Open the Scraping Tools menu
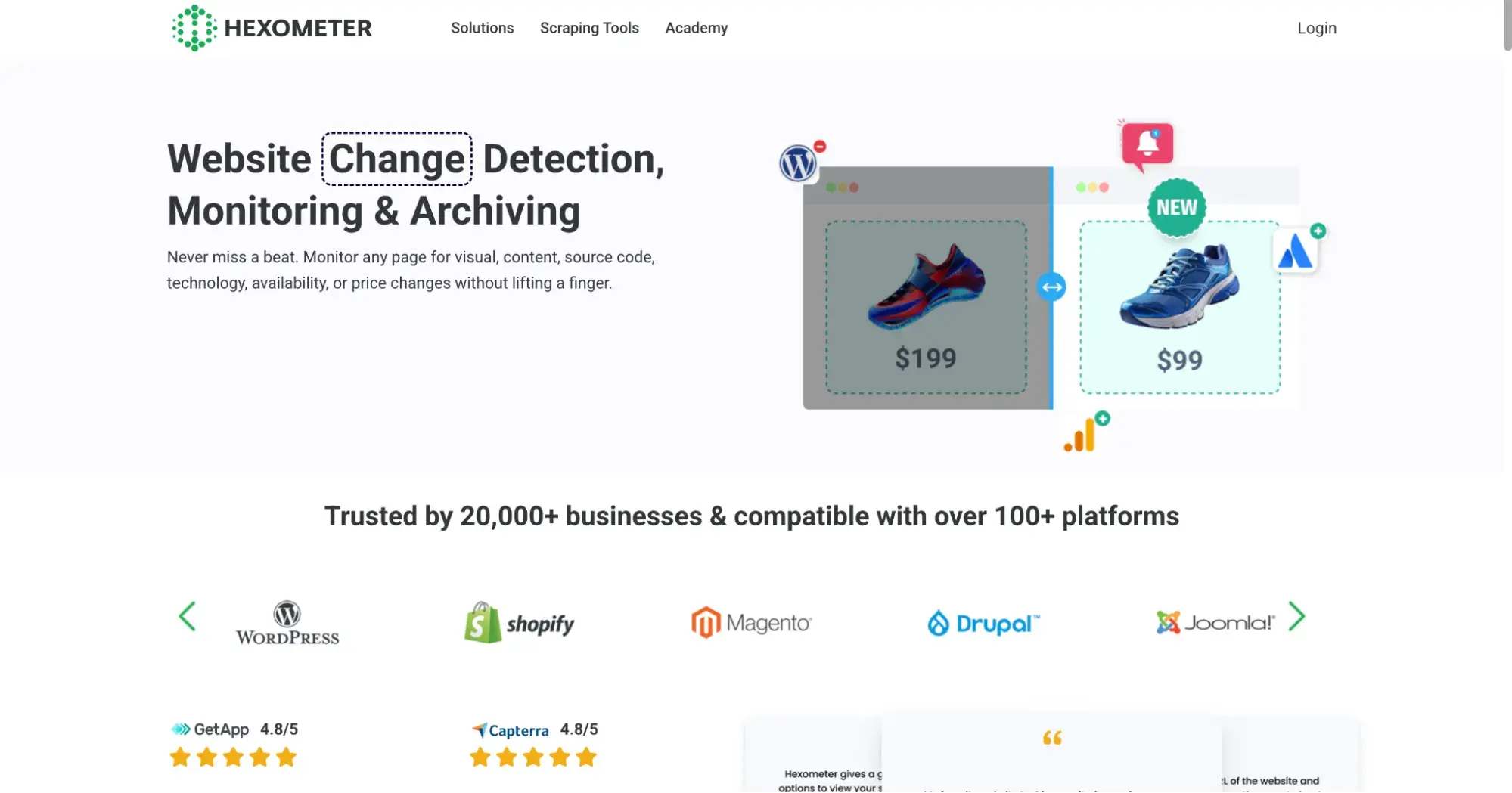 pos(589,28)
